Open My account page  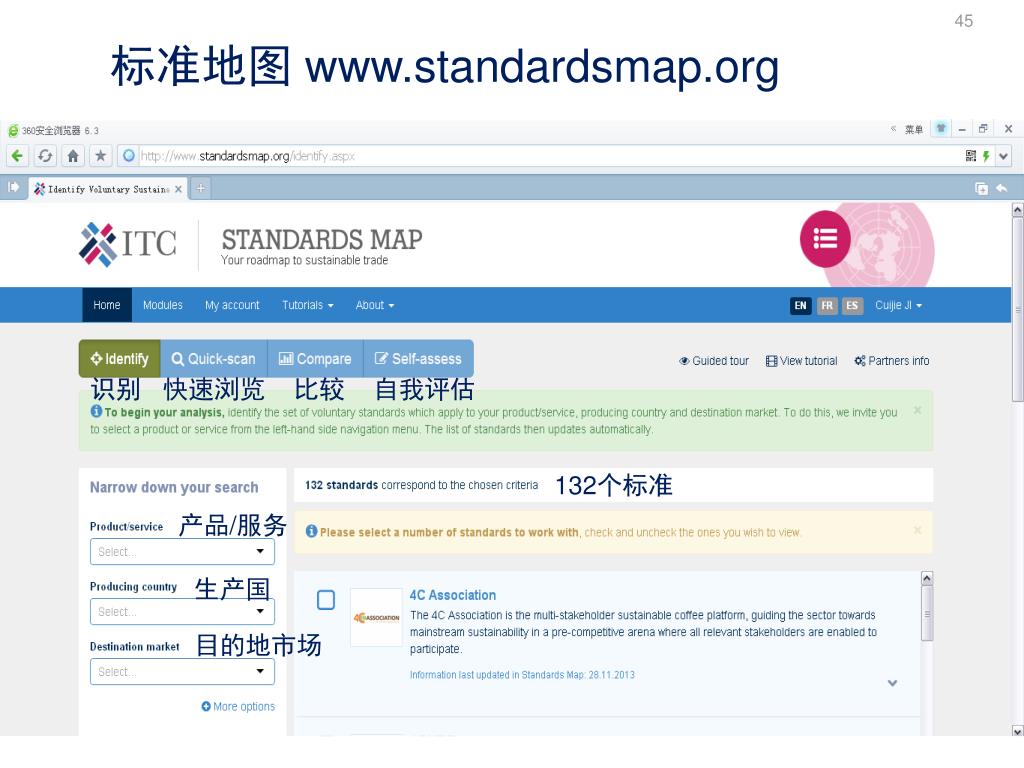[232, 305]
